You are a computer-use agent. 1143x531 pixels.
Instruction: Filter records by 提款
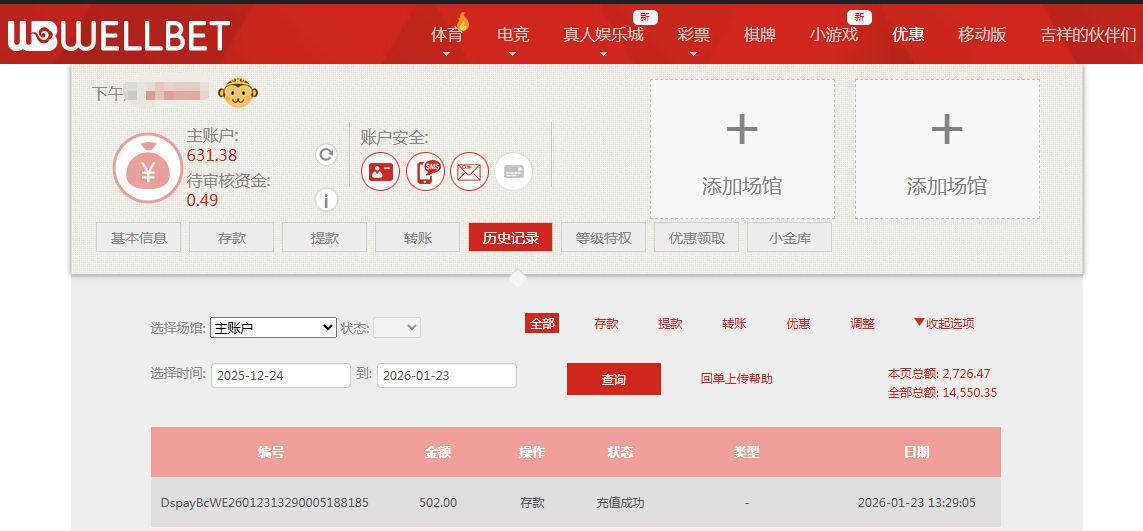click(670, 324)
